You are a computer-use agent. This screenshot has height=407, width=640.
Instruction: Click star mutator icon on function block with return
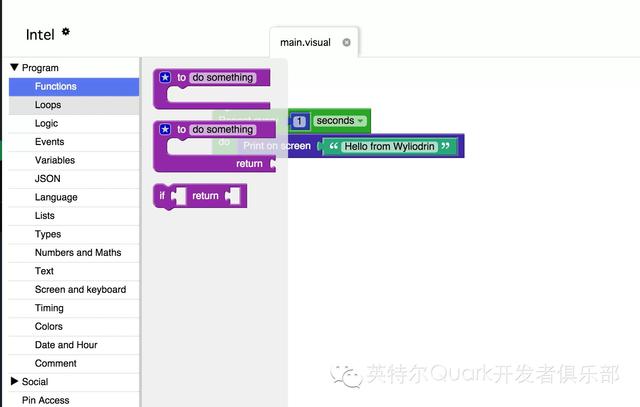165,129
